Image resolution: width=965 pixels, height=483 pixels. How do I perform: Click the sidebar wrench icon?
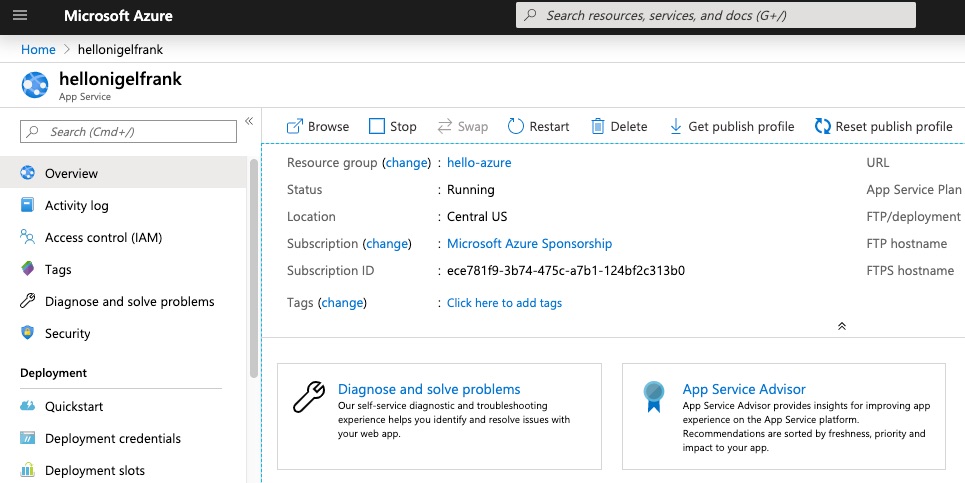(28, 301)
